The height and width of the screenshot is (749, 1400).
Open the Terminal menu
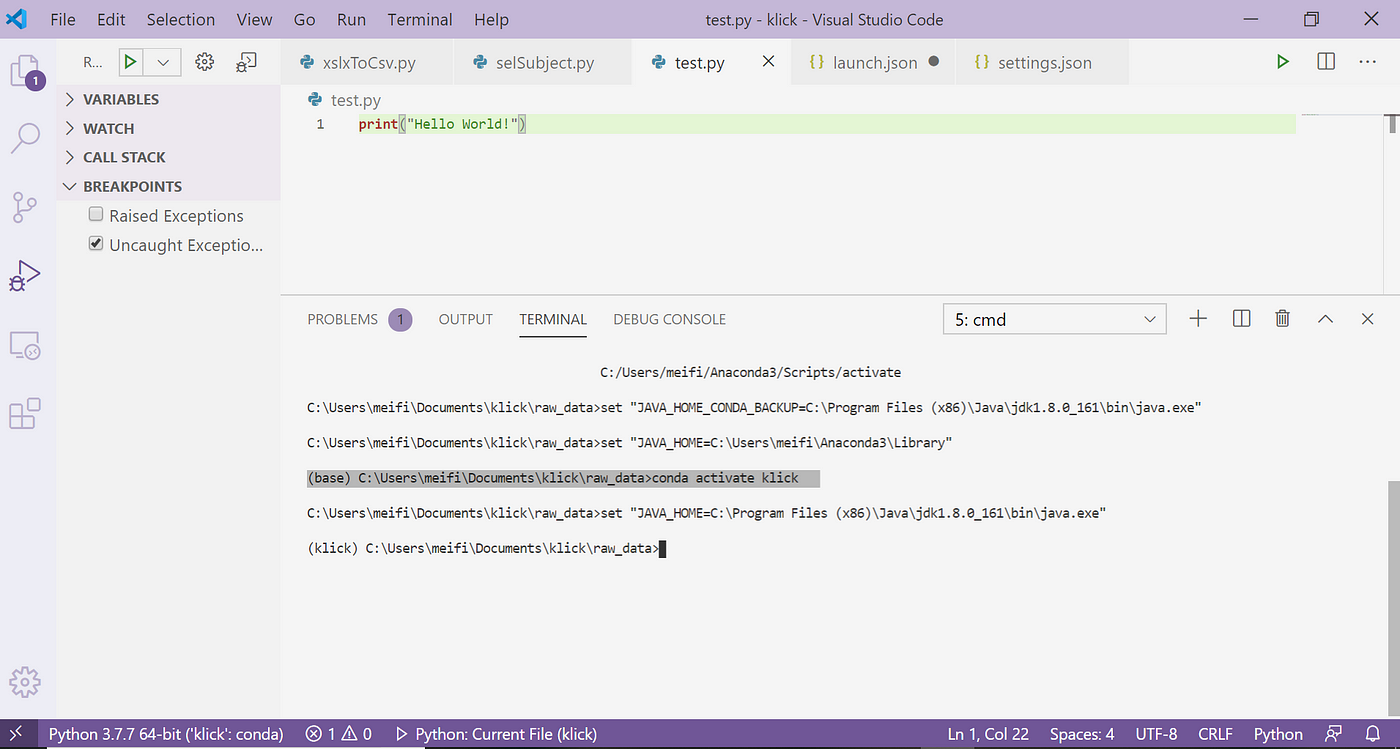[x=419, y=19]
